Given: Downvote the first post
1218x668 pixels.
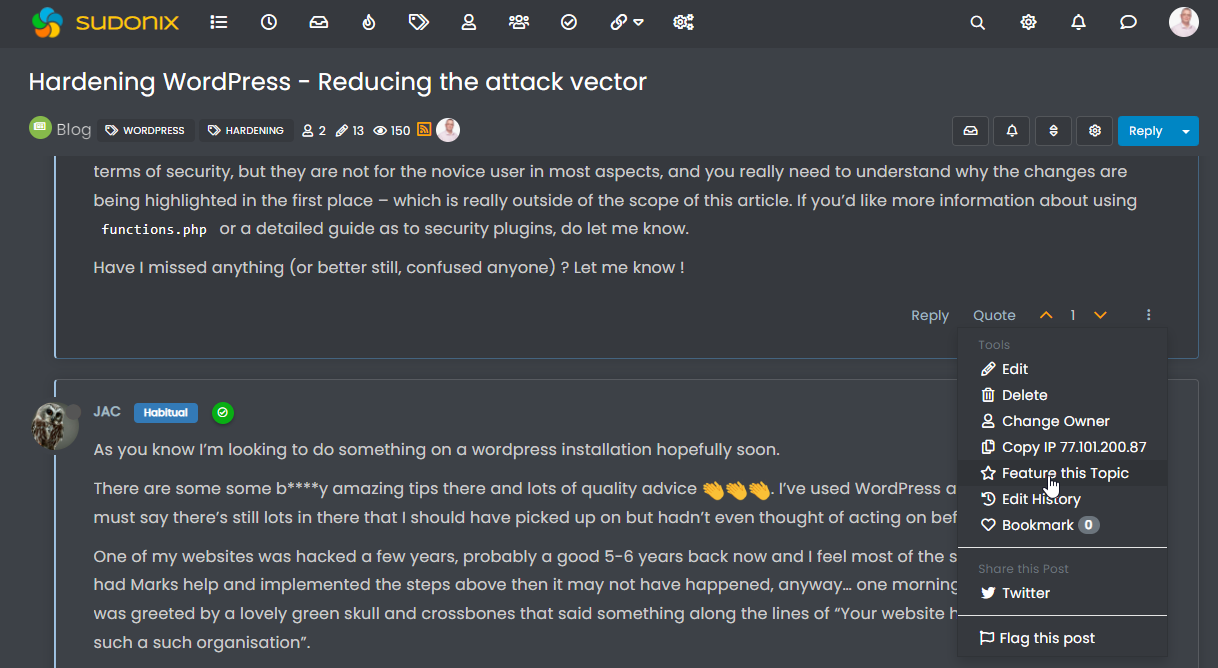Looking at the screenshot, I should coord(1100,315).
